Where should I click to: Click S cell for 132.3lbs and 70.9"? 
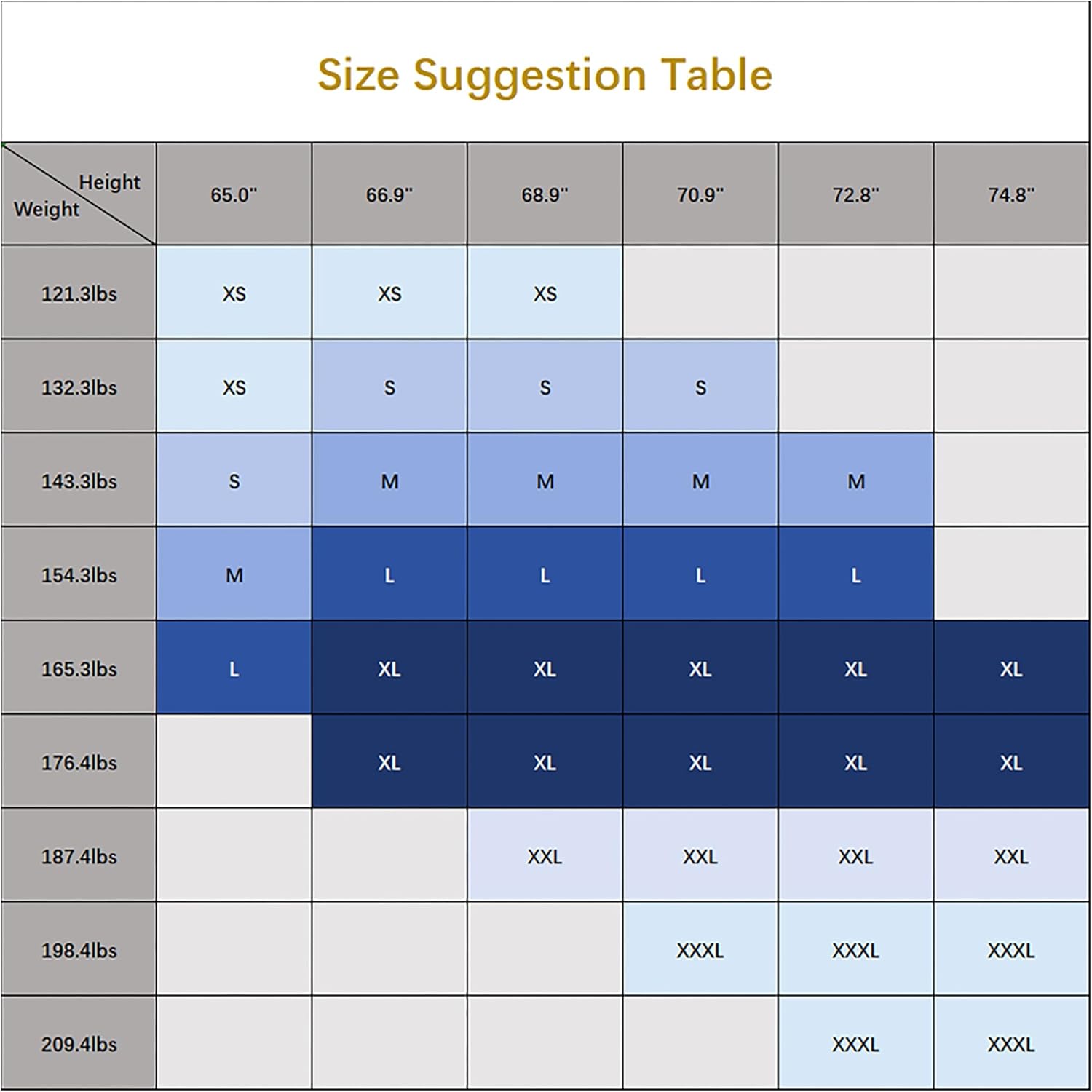(x=700, y=387)
